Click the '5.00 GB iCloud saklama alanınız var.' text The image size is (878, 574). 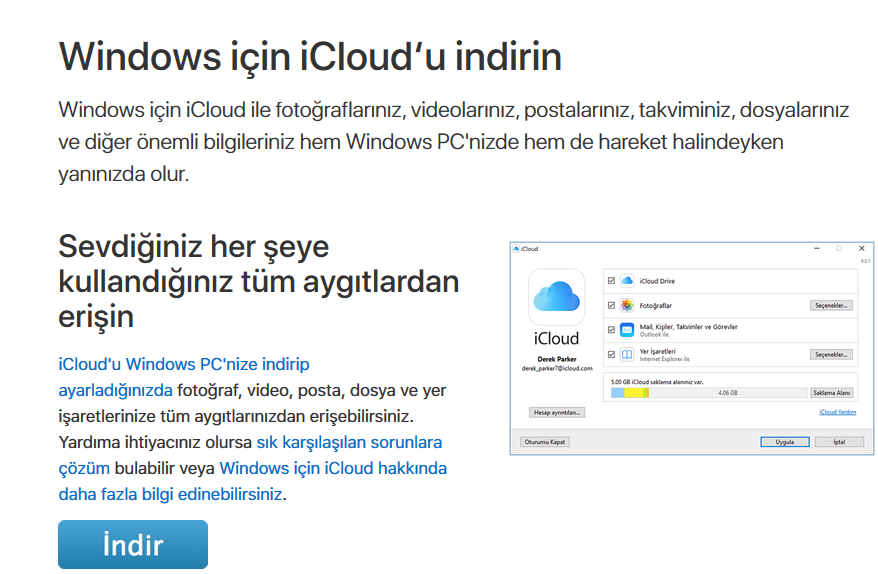tap(657, 382)
